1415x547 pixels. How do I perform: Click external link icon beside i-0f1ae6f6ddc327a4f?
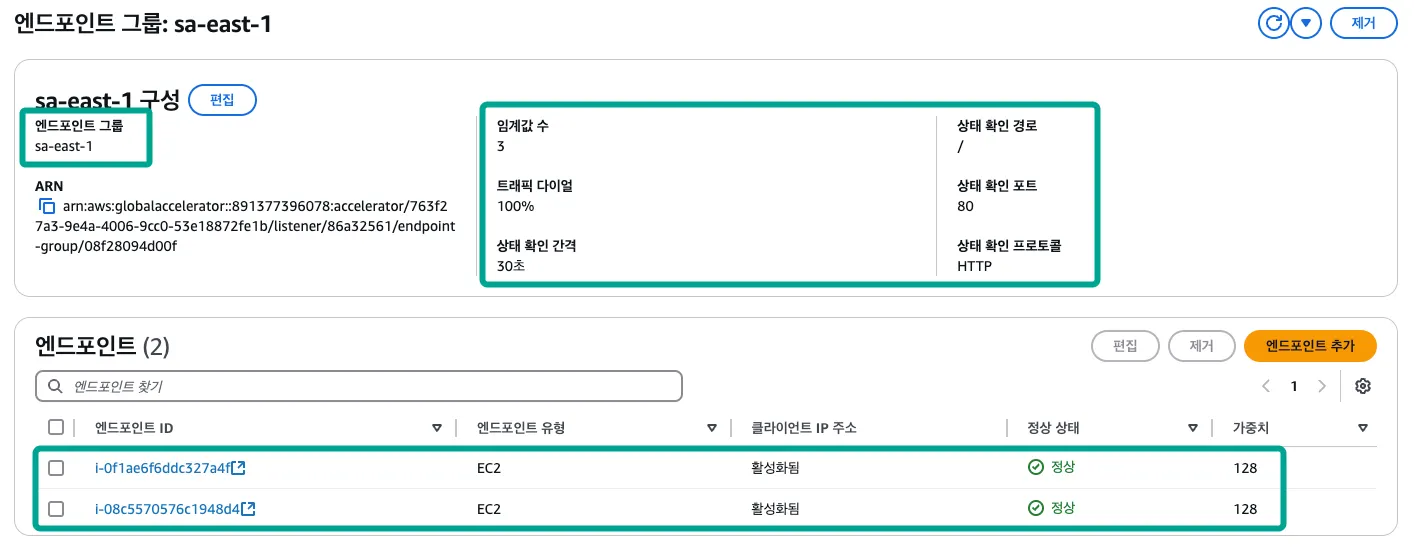(x=240, y=468)
